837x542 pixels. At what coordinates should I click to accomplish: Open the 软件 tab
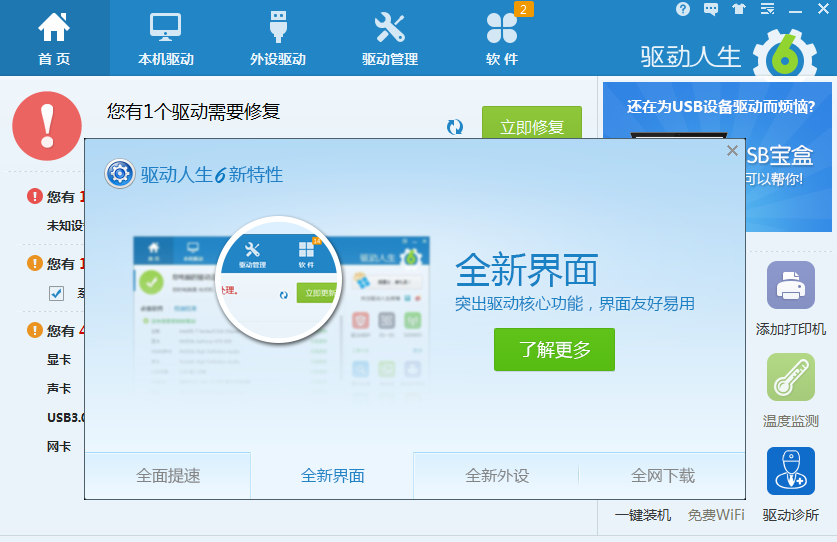tap(502, 38)
